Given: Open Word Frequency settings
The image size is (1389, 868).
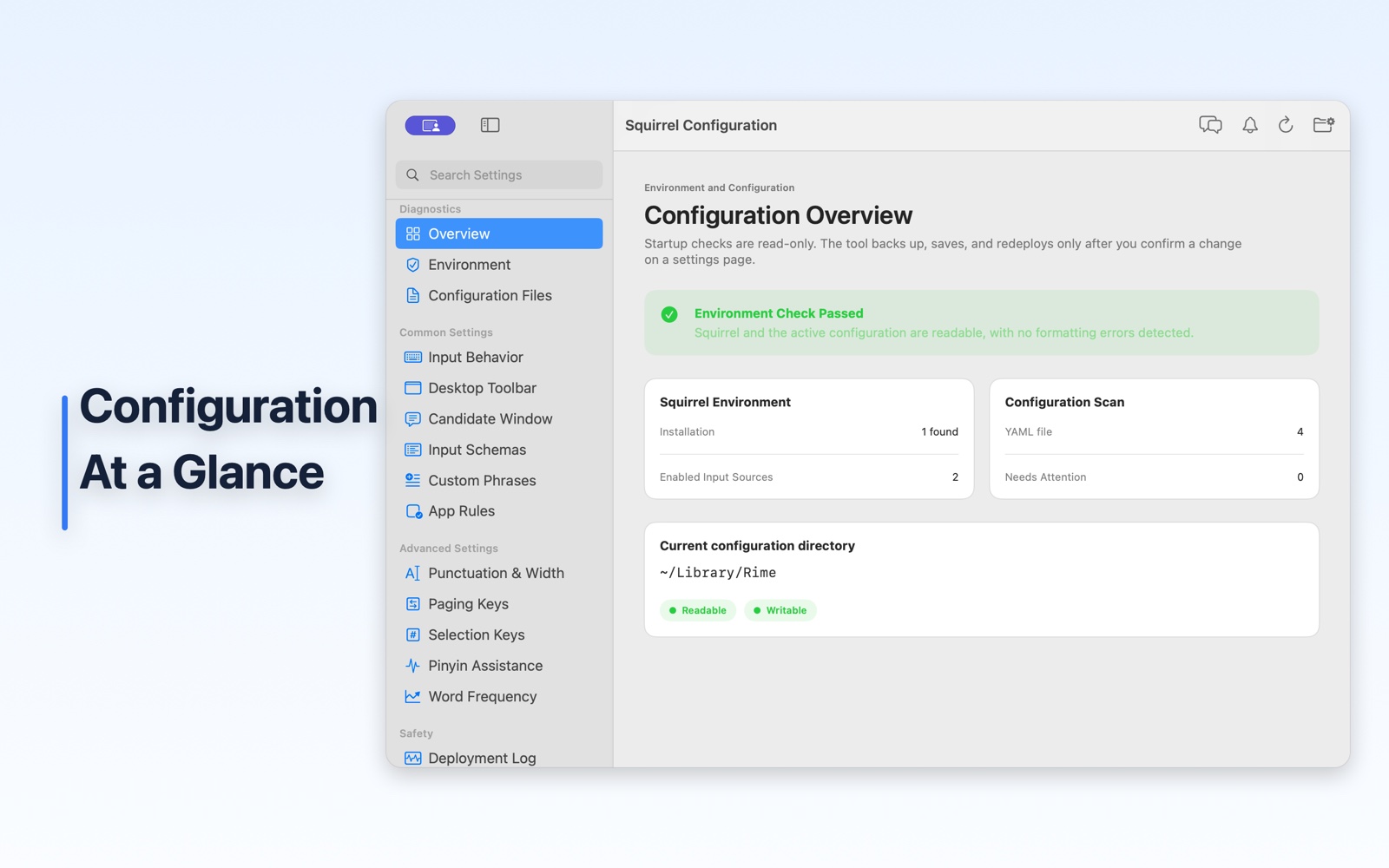Looking at the screenshot, I should pyautogui.click(x=499, y=696).
